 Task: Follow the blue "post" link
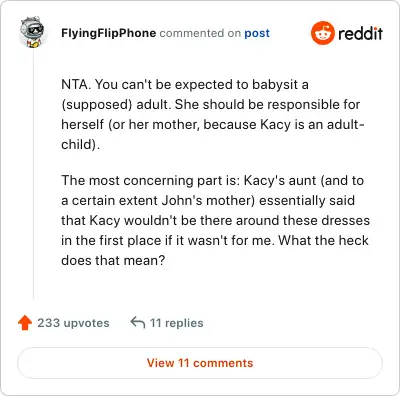pyautogui.click(x=257, y=33)
